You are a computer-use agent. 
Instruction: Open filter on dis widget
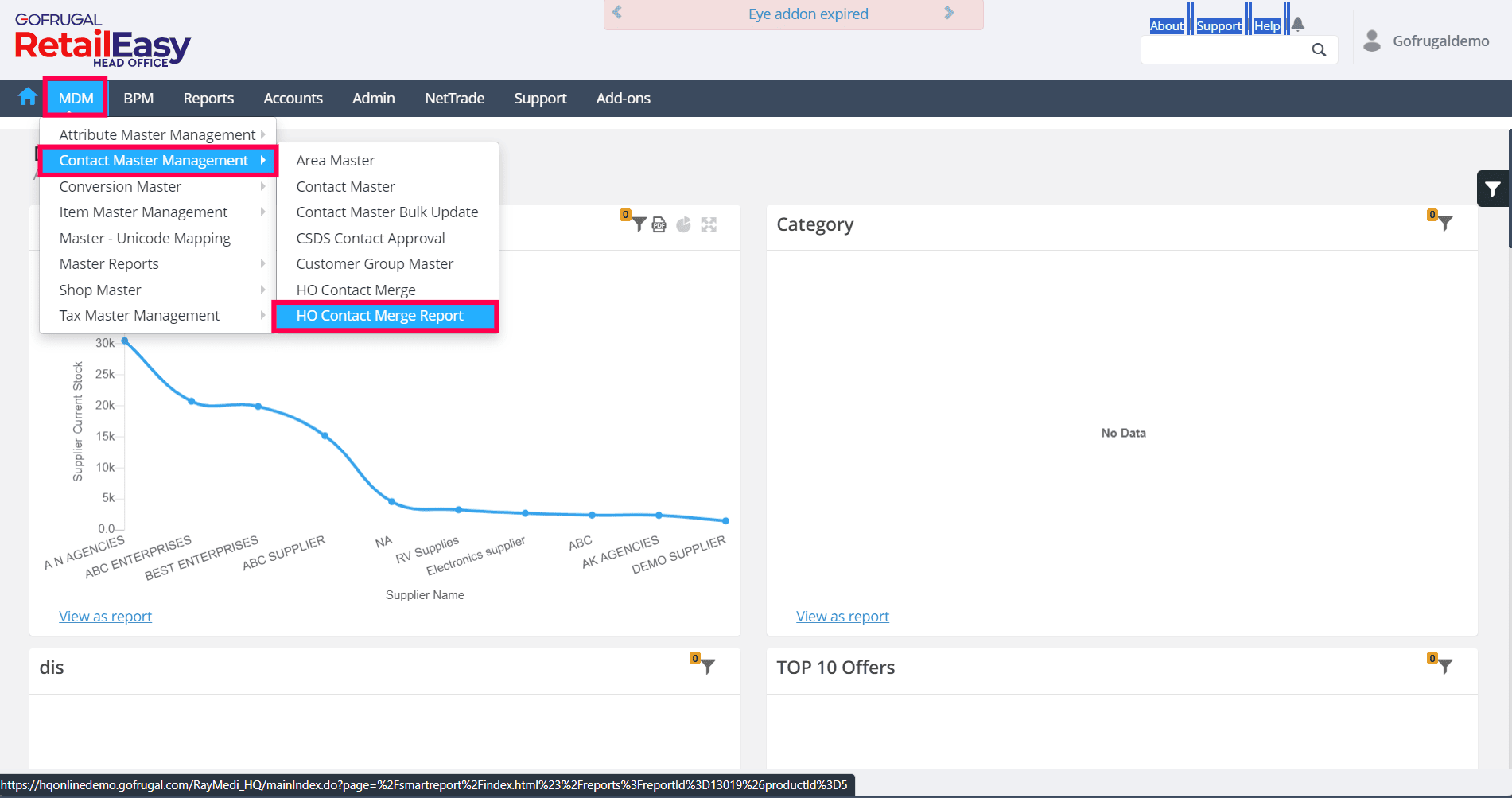(x=708, y=667)
